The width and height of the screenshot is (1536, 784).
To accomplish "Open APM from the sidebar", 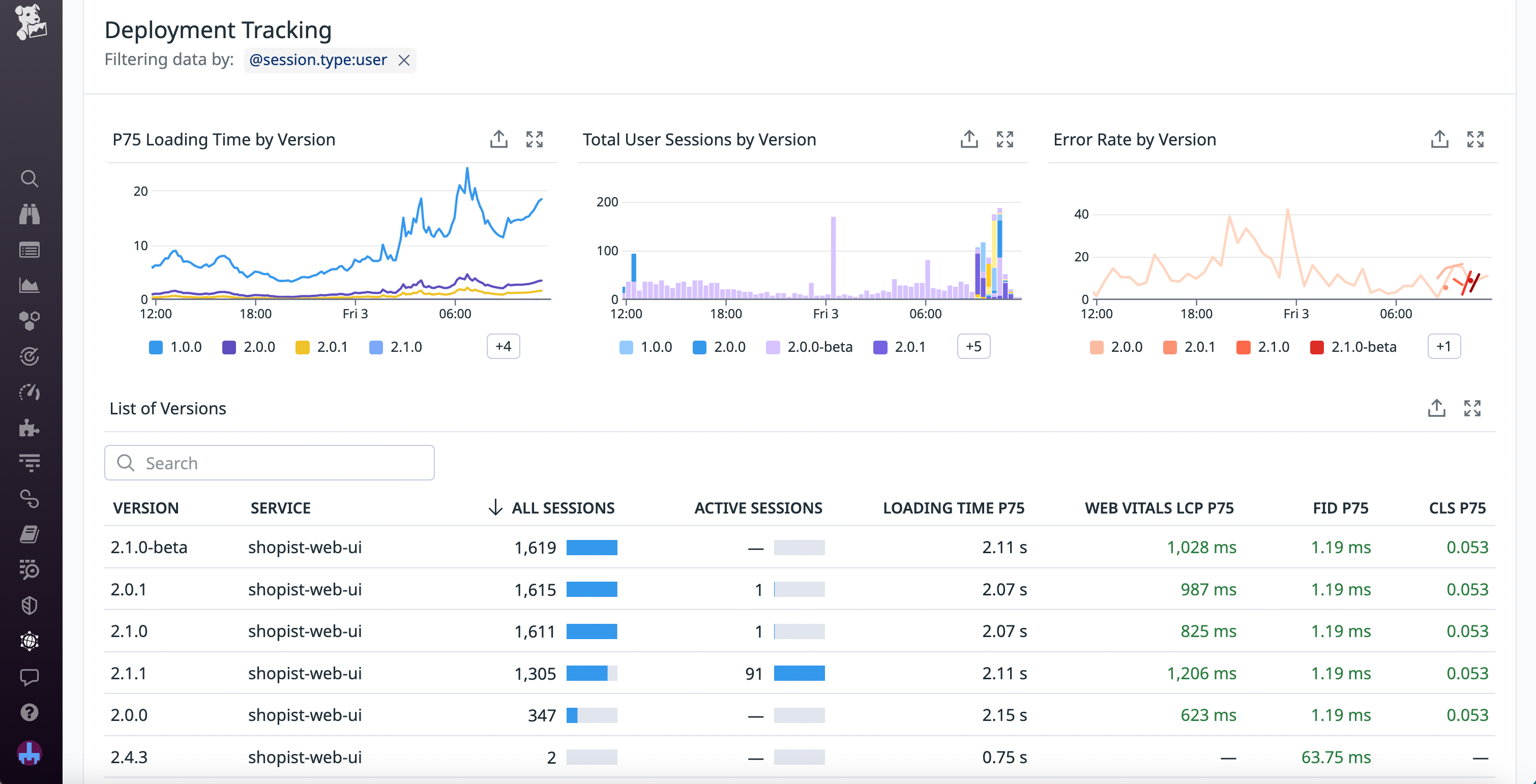I will pyautogui.click(x=30, y=356).
